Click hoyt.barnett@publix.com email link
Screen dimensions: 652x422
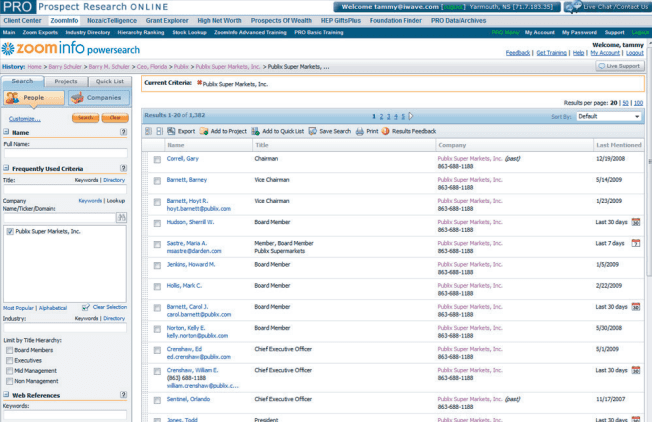(x=199, y=209)
